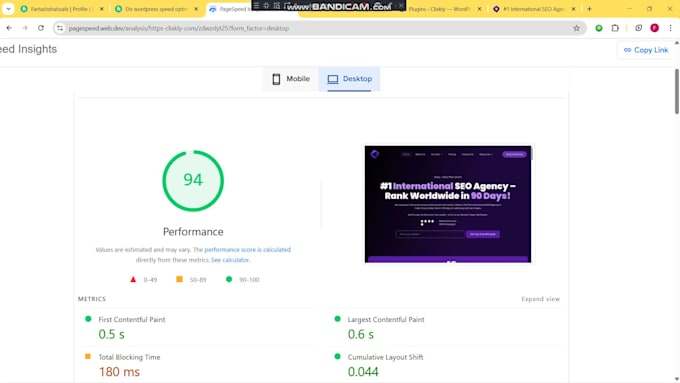This screenshot has height=383, width=680.
Task: Click the 0.044 metric value
Action: tap(363, 372)
